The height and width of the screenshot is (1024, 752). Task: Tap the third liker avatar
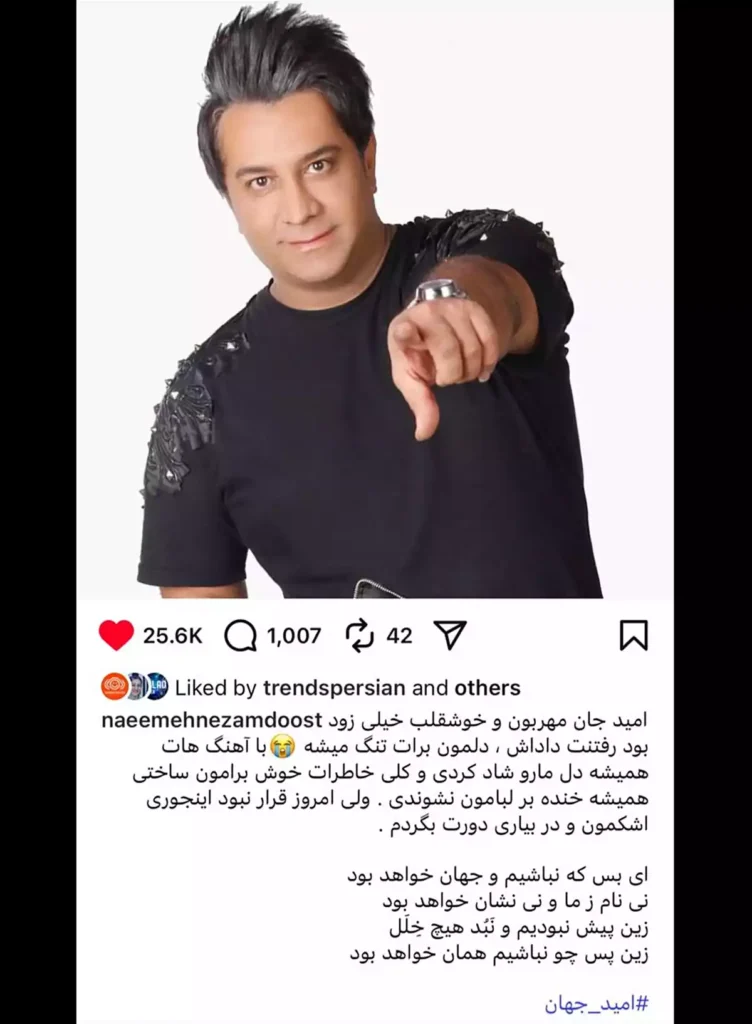point(157,687)
